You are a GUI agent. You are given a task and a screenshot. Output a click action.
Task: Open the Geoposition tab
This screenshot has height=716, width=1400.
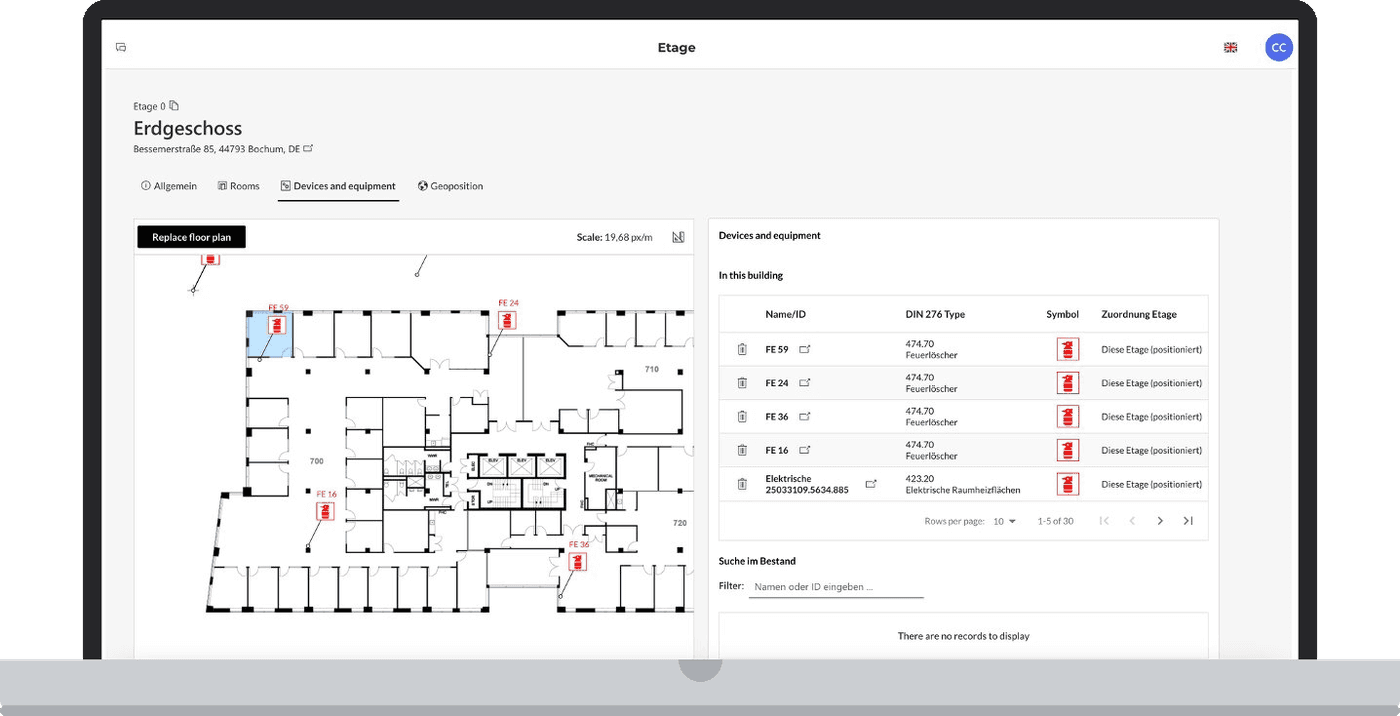click(451, 186)
